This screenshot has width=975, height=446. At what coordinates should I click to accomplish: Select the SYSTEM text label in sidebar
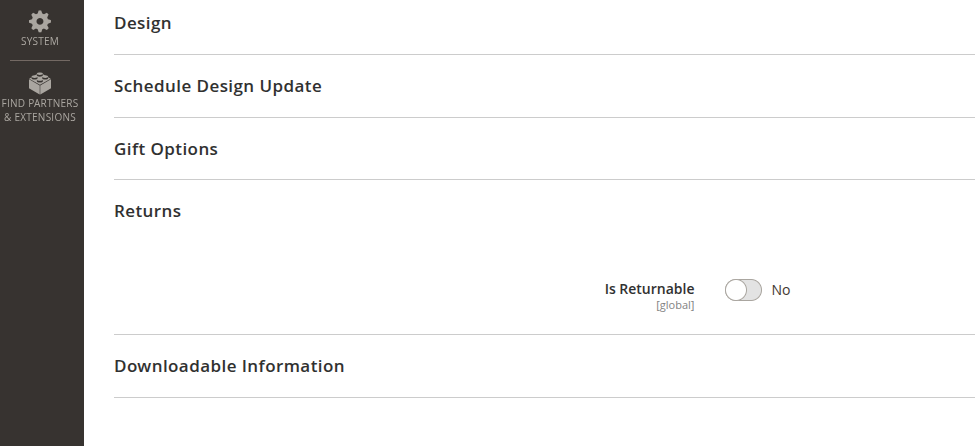[x=40, y=42]
